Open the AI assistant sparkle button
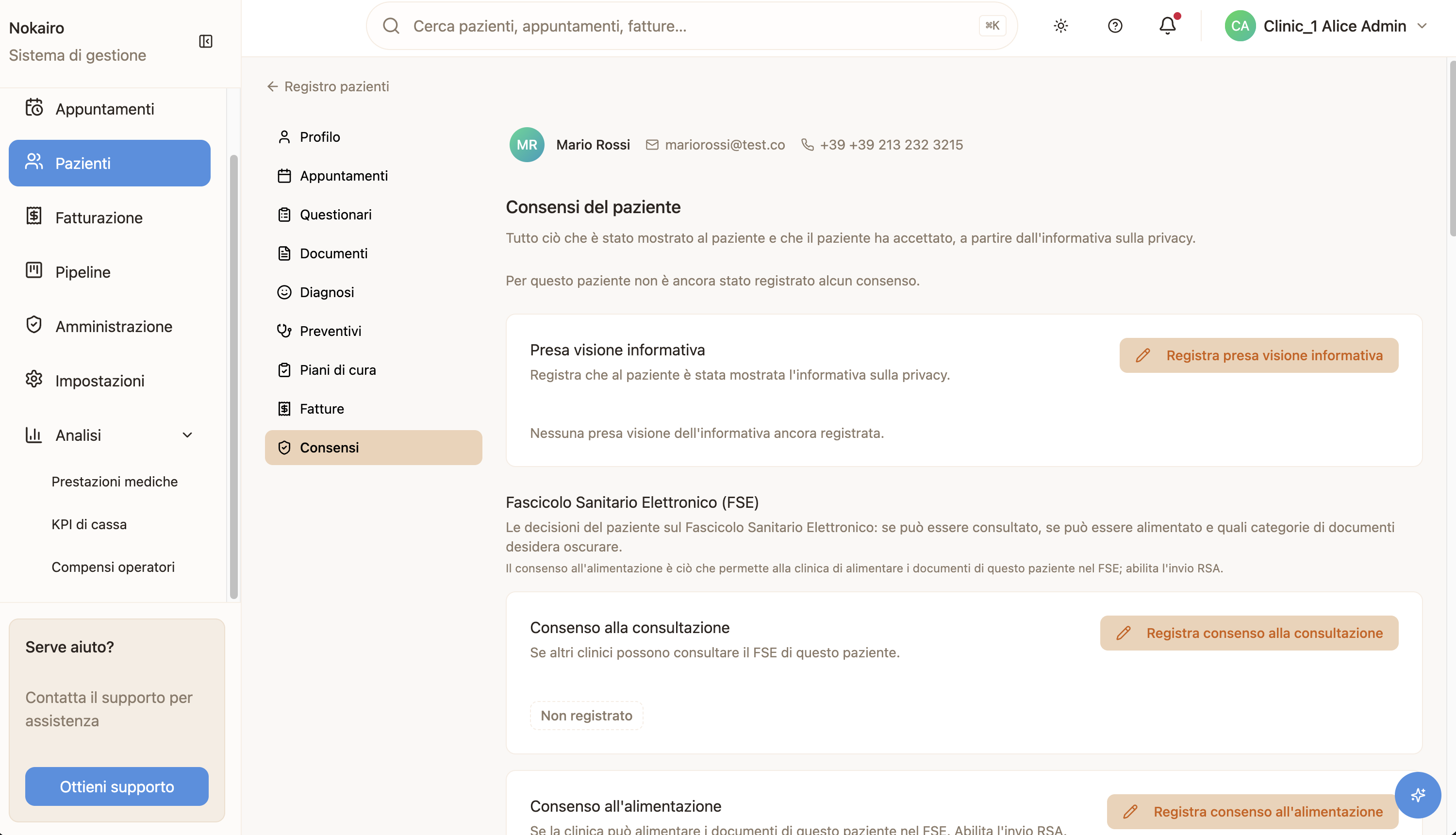The image size is (1456, 835). (1418, 795)
